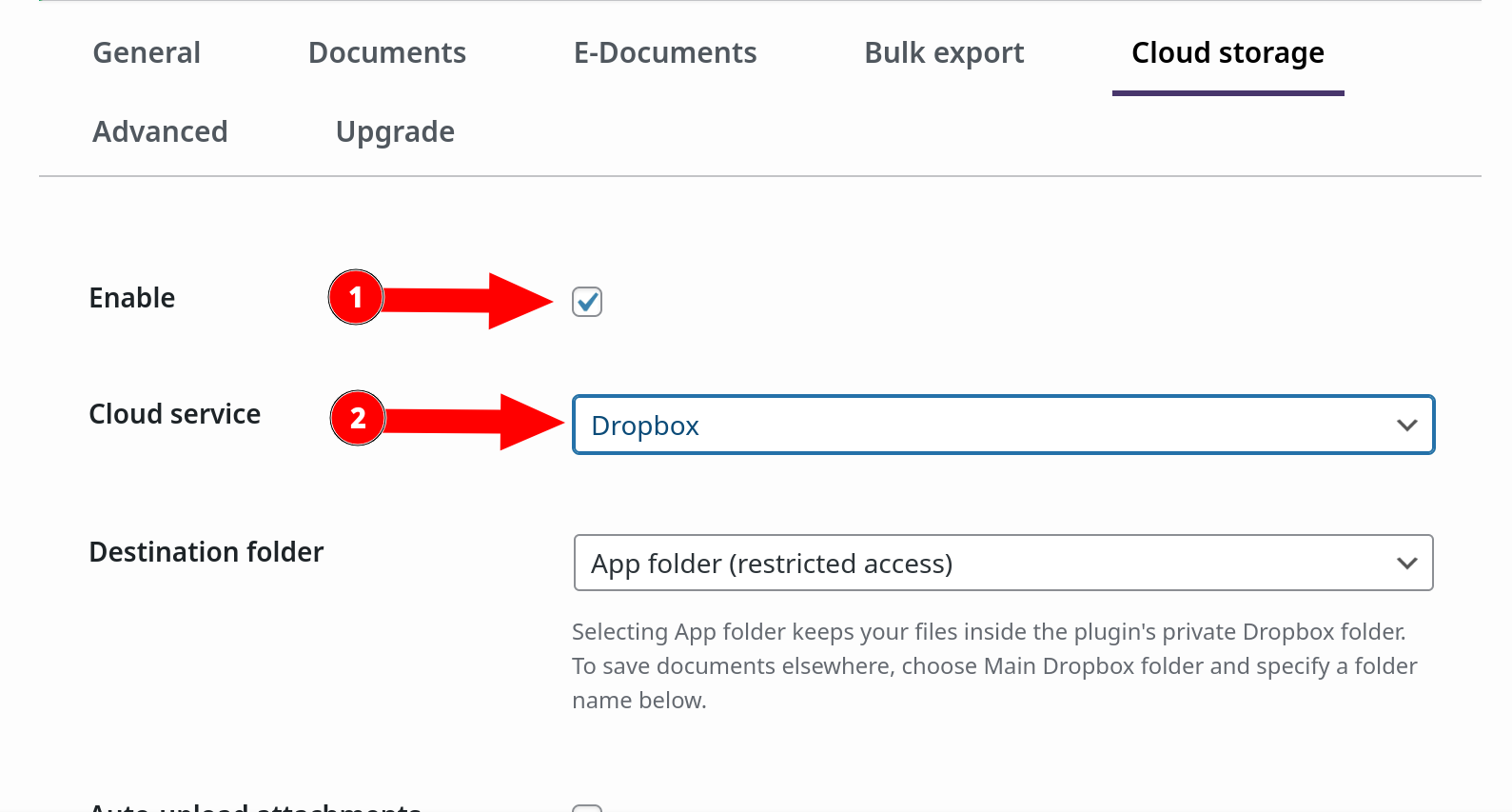
Task: Switch to the General tab
Action: (146, 52)
